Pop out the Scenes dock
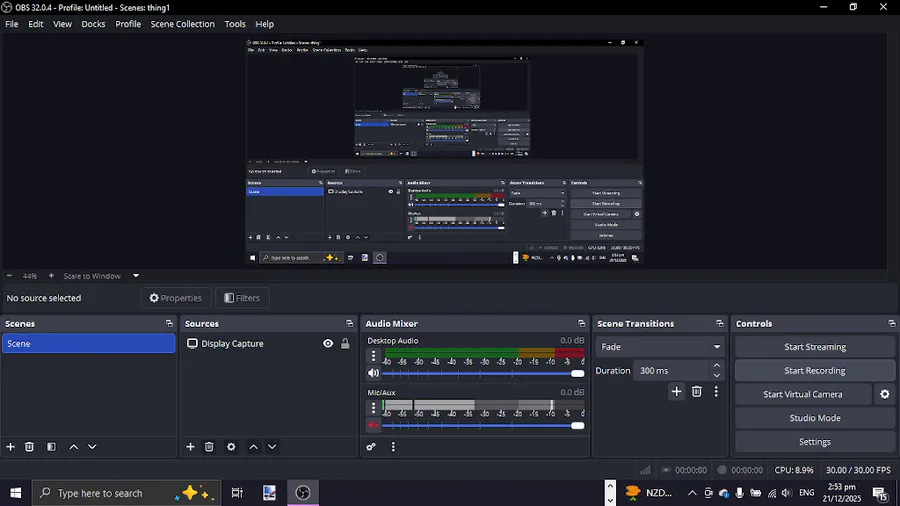Viewport: 900px width, 506px height. point(169,324)
